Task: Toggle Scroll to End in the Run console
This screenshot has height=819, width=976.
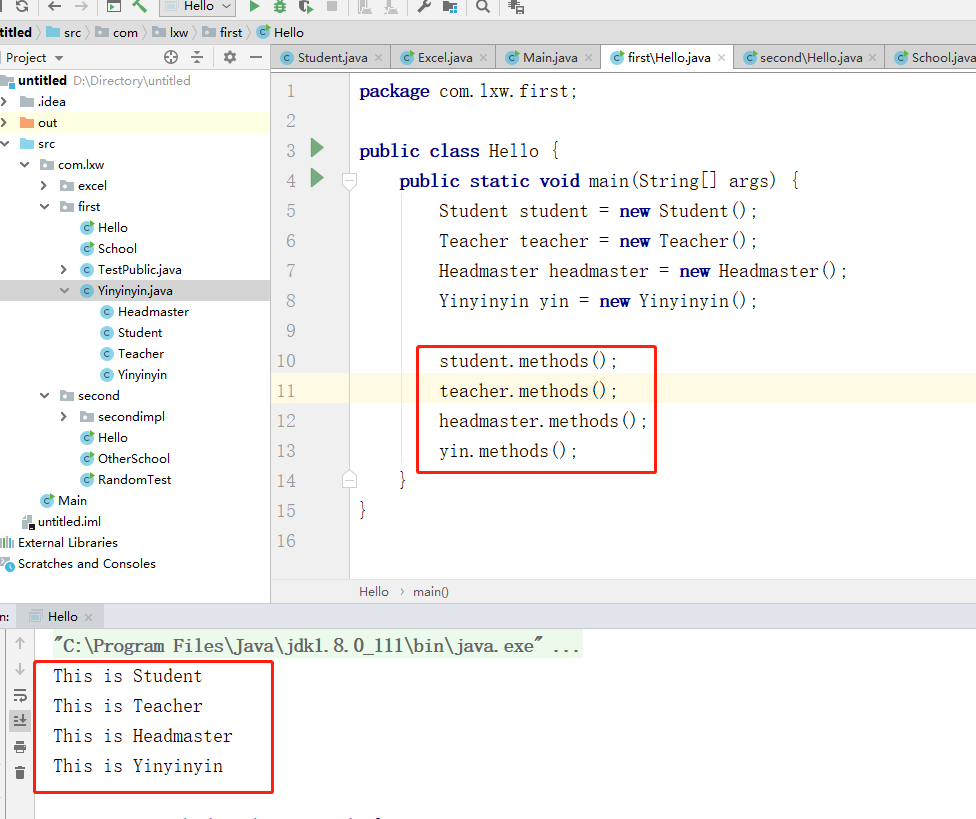Action: (x=20, y=719)
